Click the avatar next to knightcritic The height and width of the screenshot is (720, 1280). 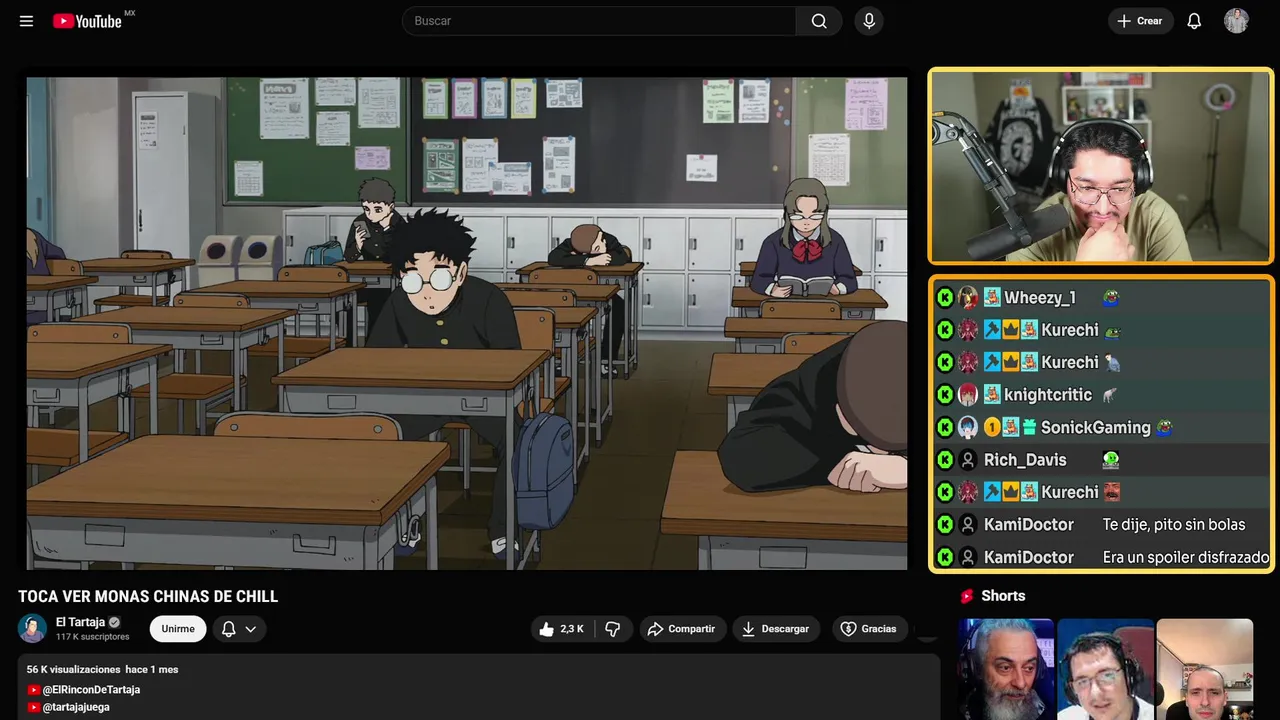(x=967, y=395)
